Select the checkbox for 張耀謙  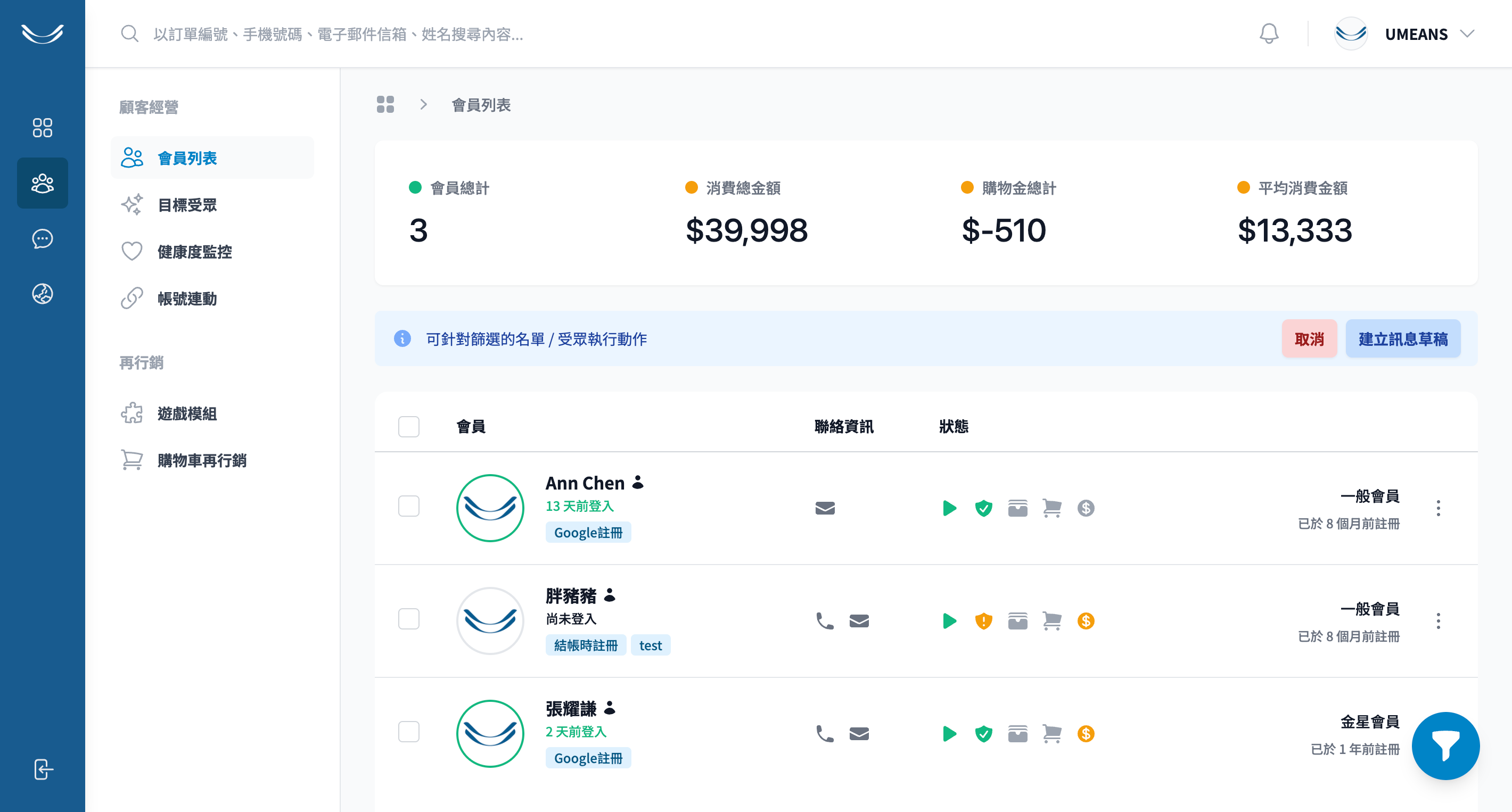[x=408, y=732]
